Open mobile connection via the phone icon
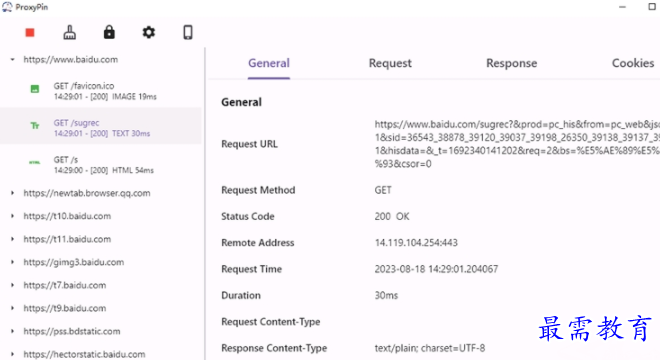 188,32
